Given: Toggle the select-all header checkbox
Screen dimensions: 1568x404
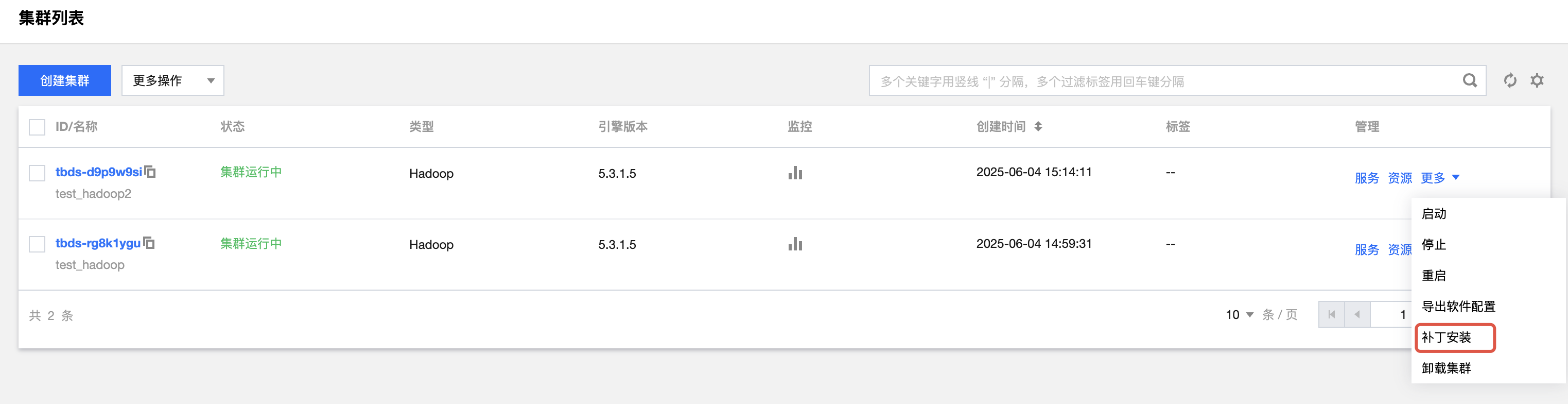Looking at the screenshot, I should [x=37, y=127].
